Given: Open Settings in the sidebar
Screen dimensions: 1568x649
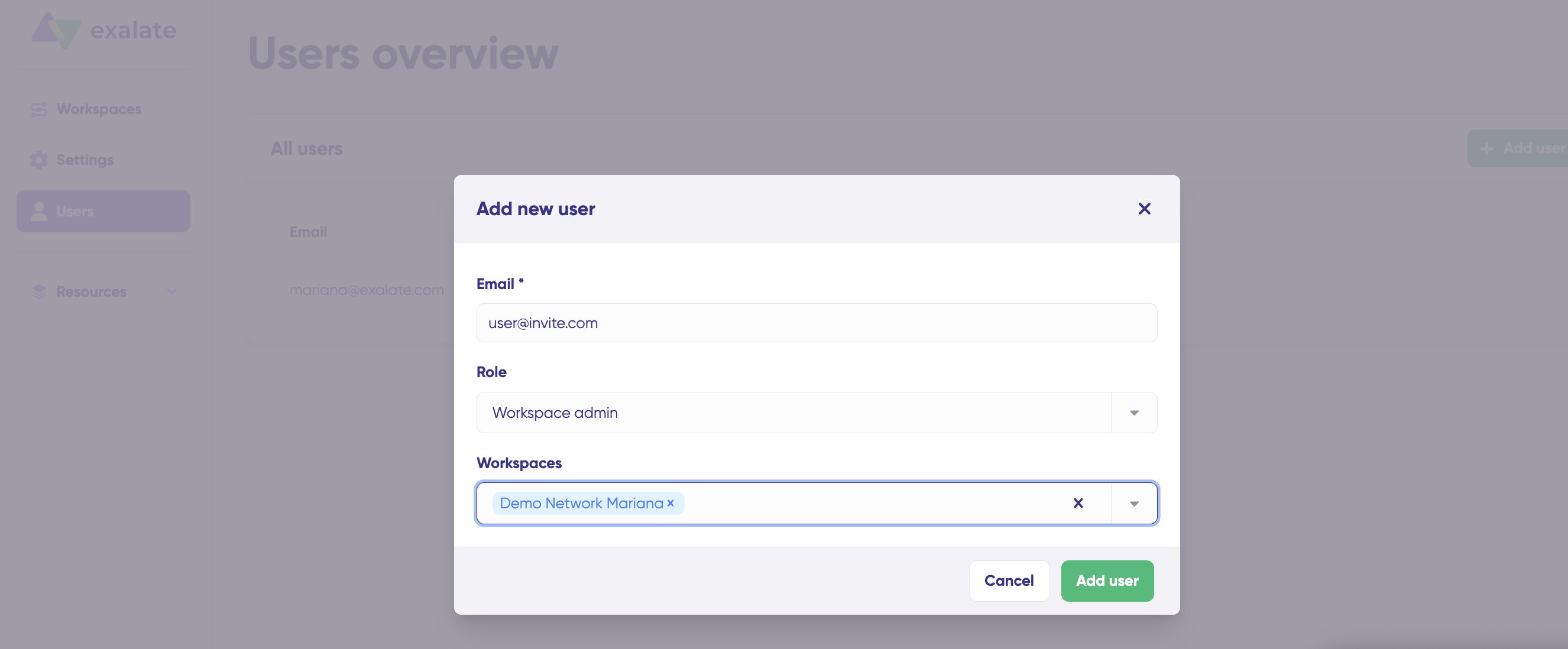Looking at the screenshot, I should coord(85,160).
